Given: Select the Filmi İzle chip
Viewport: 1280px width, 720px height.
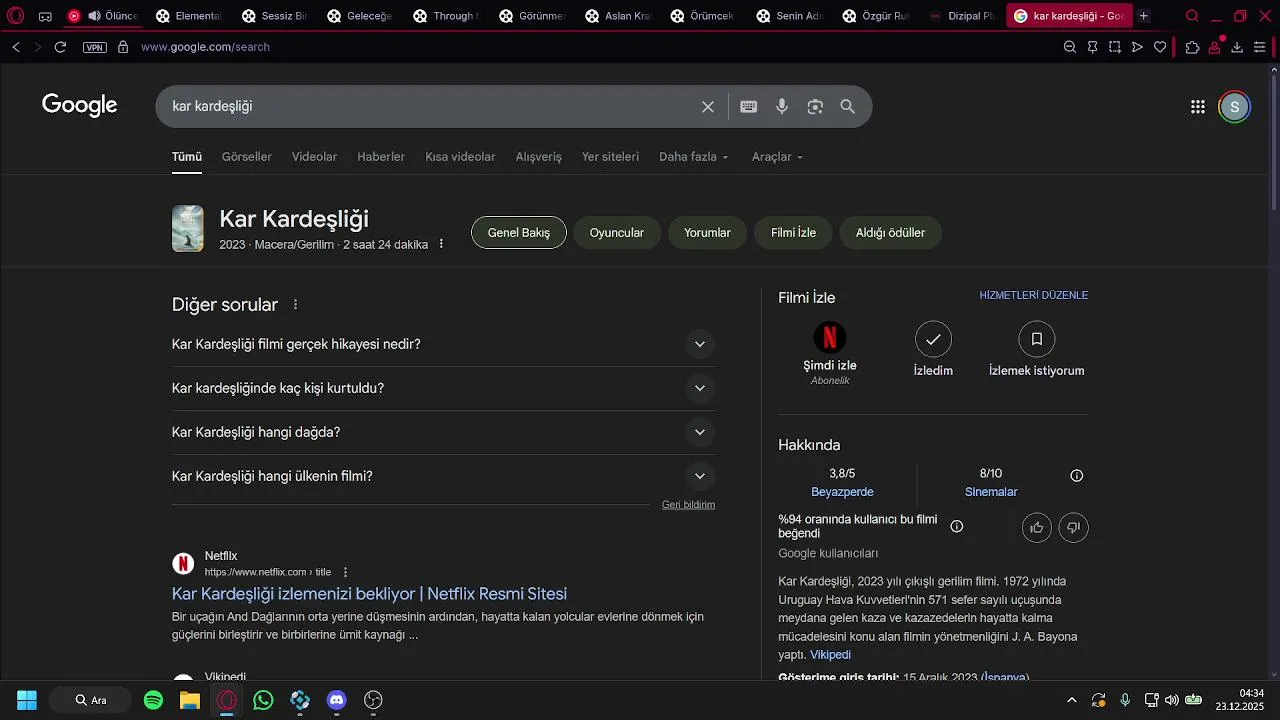Looking at the screenshot, I should click(793, 233).
